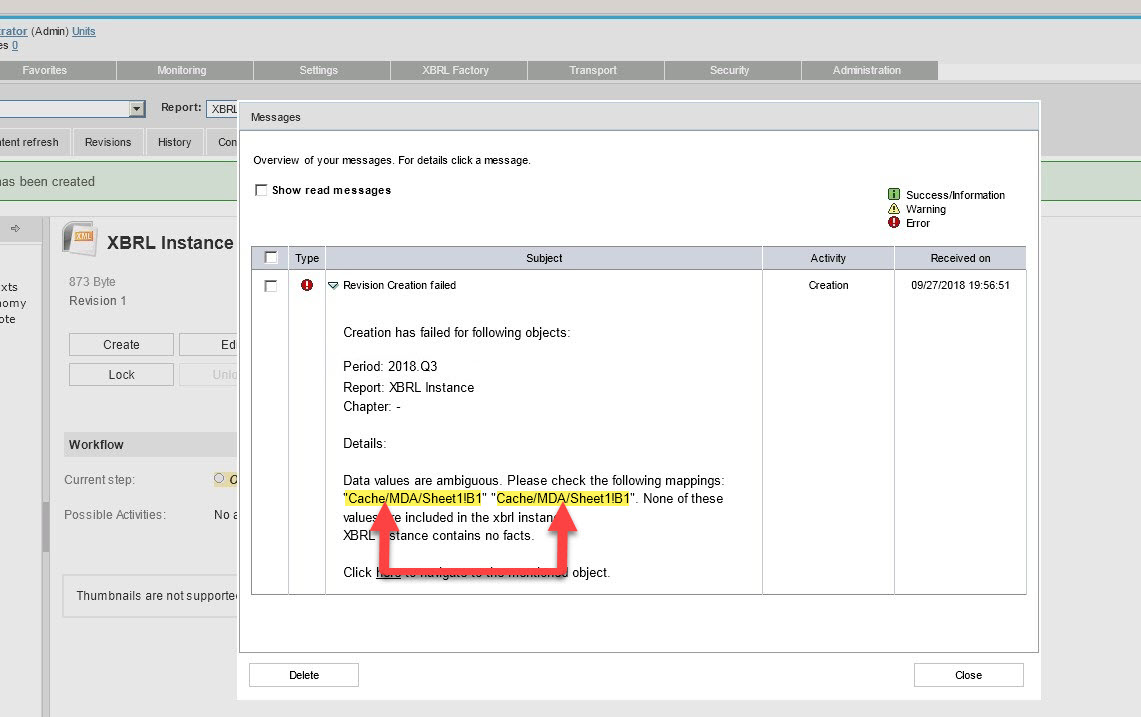1141x717 pixels.
Task: Click the XBRL Instance XML document icon
Action: pyautogui.click(x=80, y=239)
